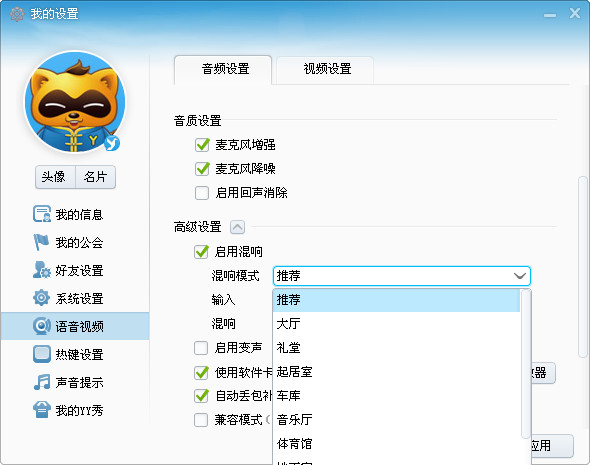Image resolution: width=590 pixels, height=465 pixels.
Task: Switch to 视频设置 tab
Action: (x=325, y=69)
